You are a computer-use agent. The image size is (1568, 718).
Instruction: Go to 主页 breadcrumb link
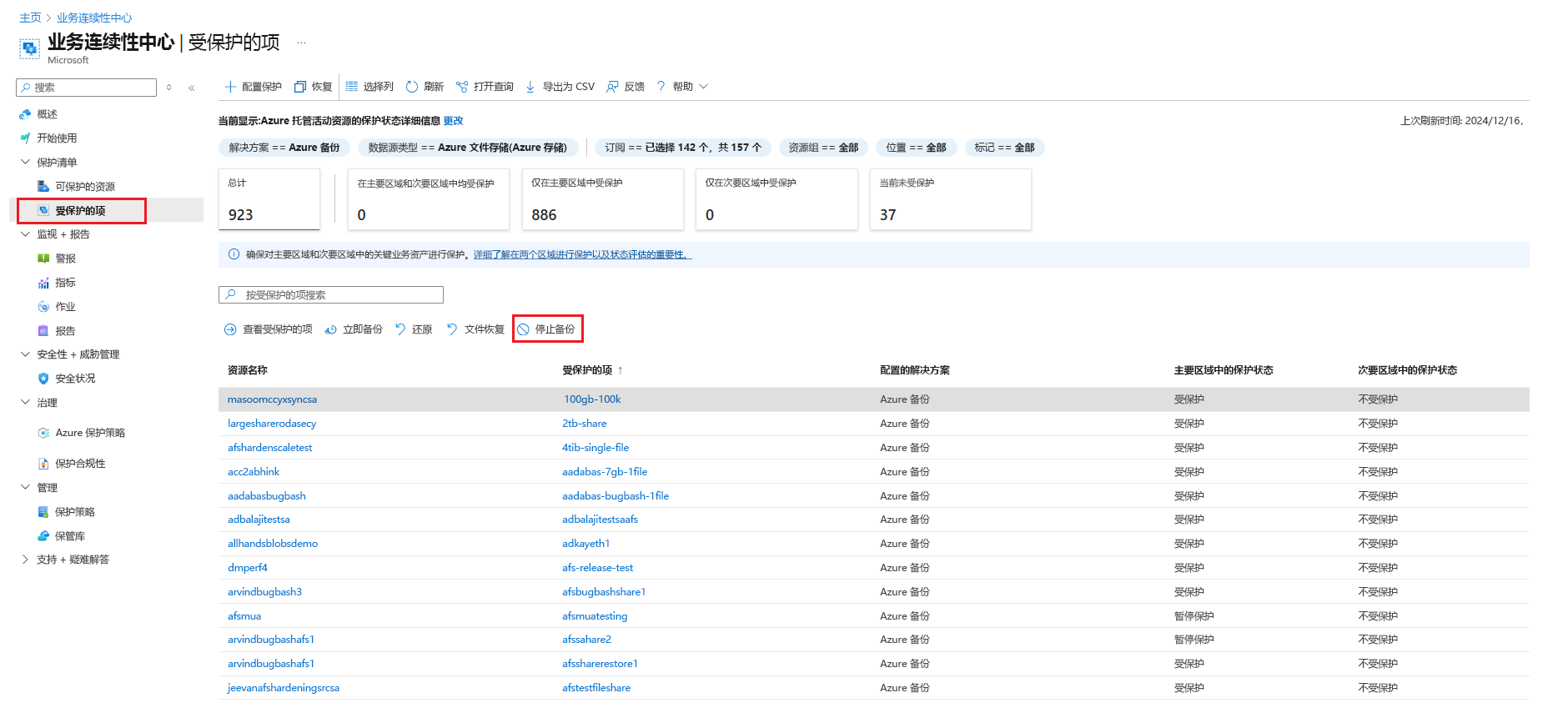tap(30, 18)
